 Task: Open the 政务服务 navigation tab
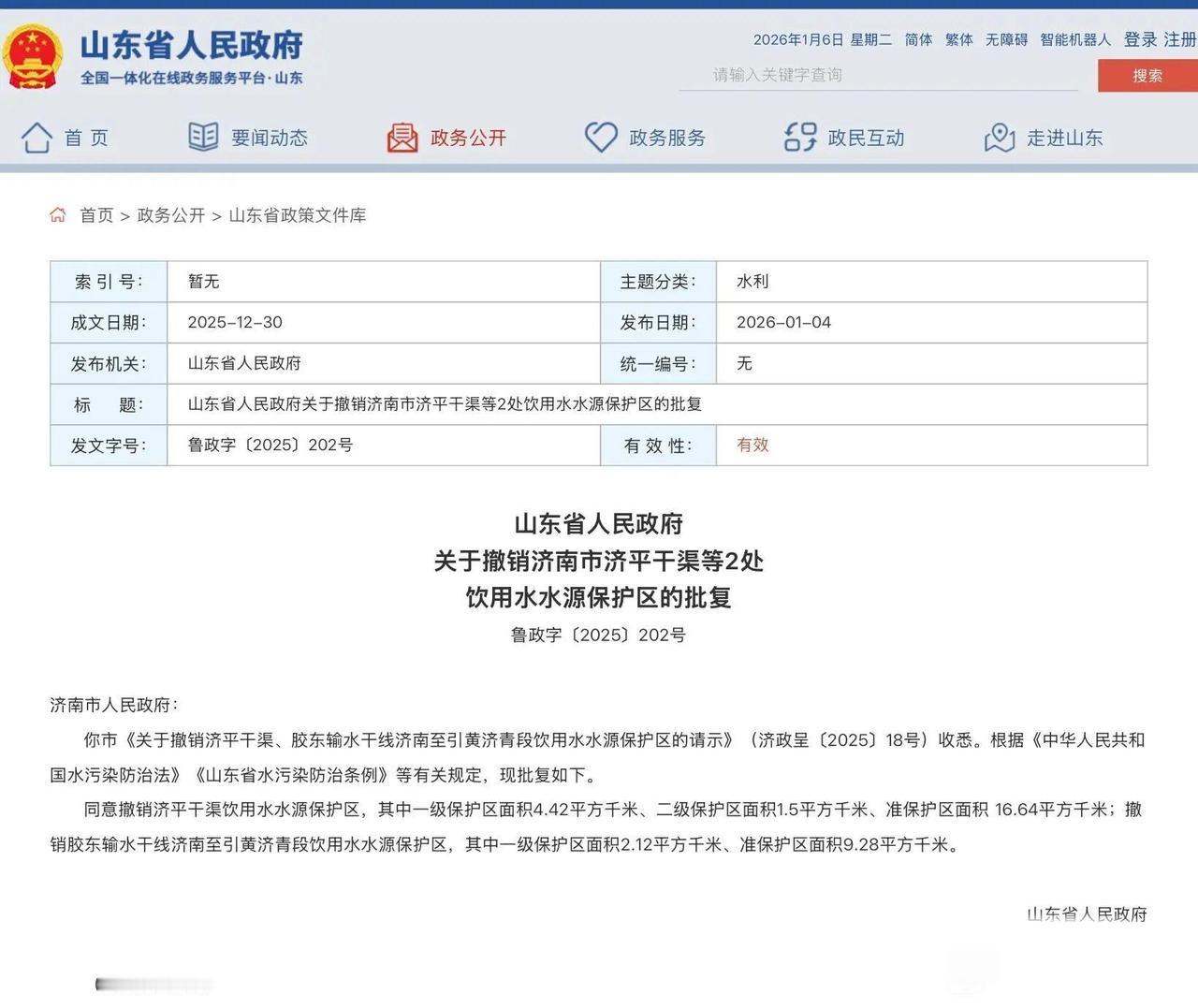645,138
